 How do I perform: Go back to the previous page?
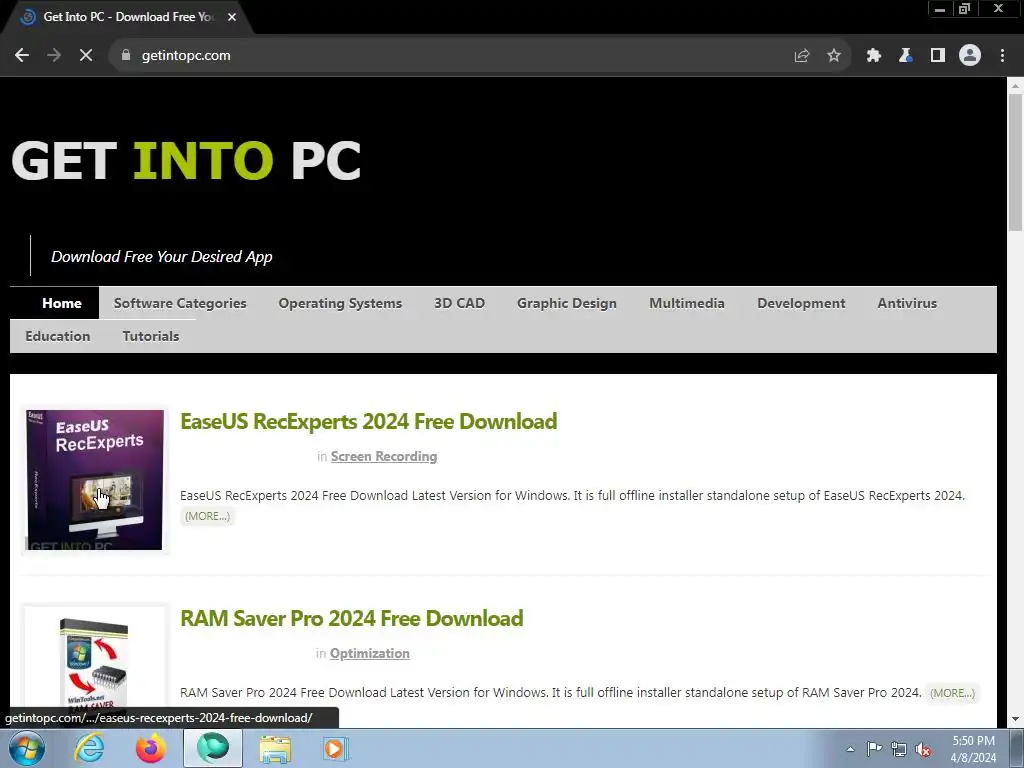(22, 56)
